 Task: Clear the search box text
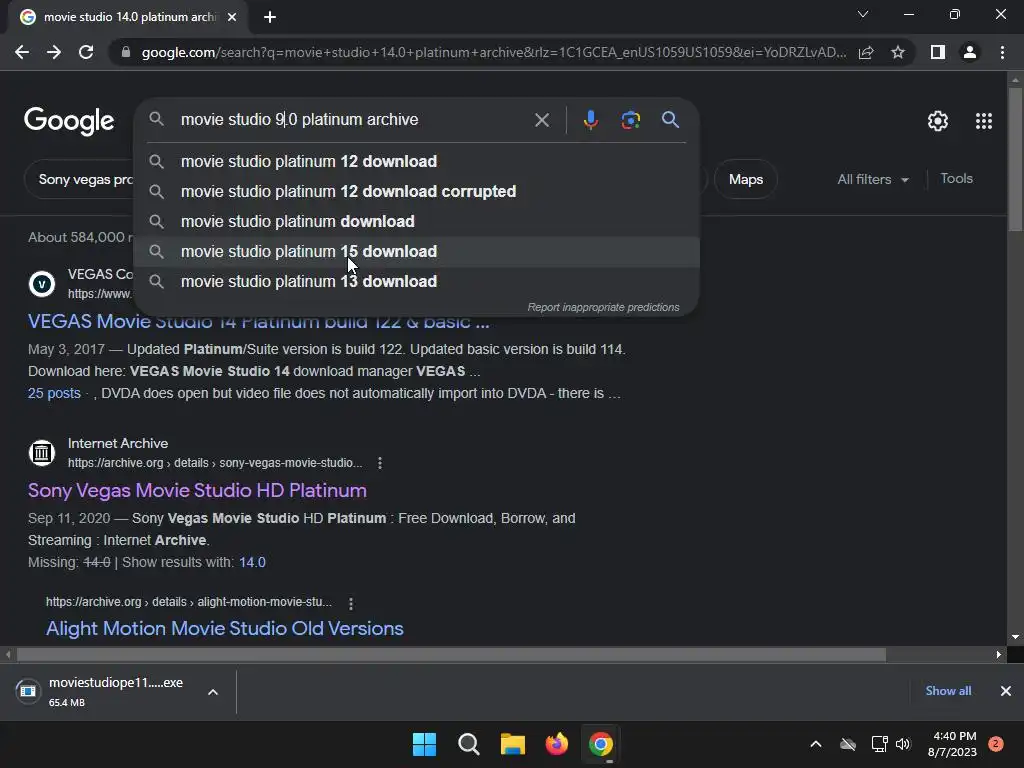click(541, 120)
